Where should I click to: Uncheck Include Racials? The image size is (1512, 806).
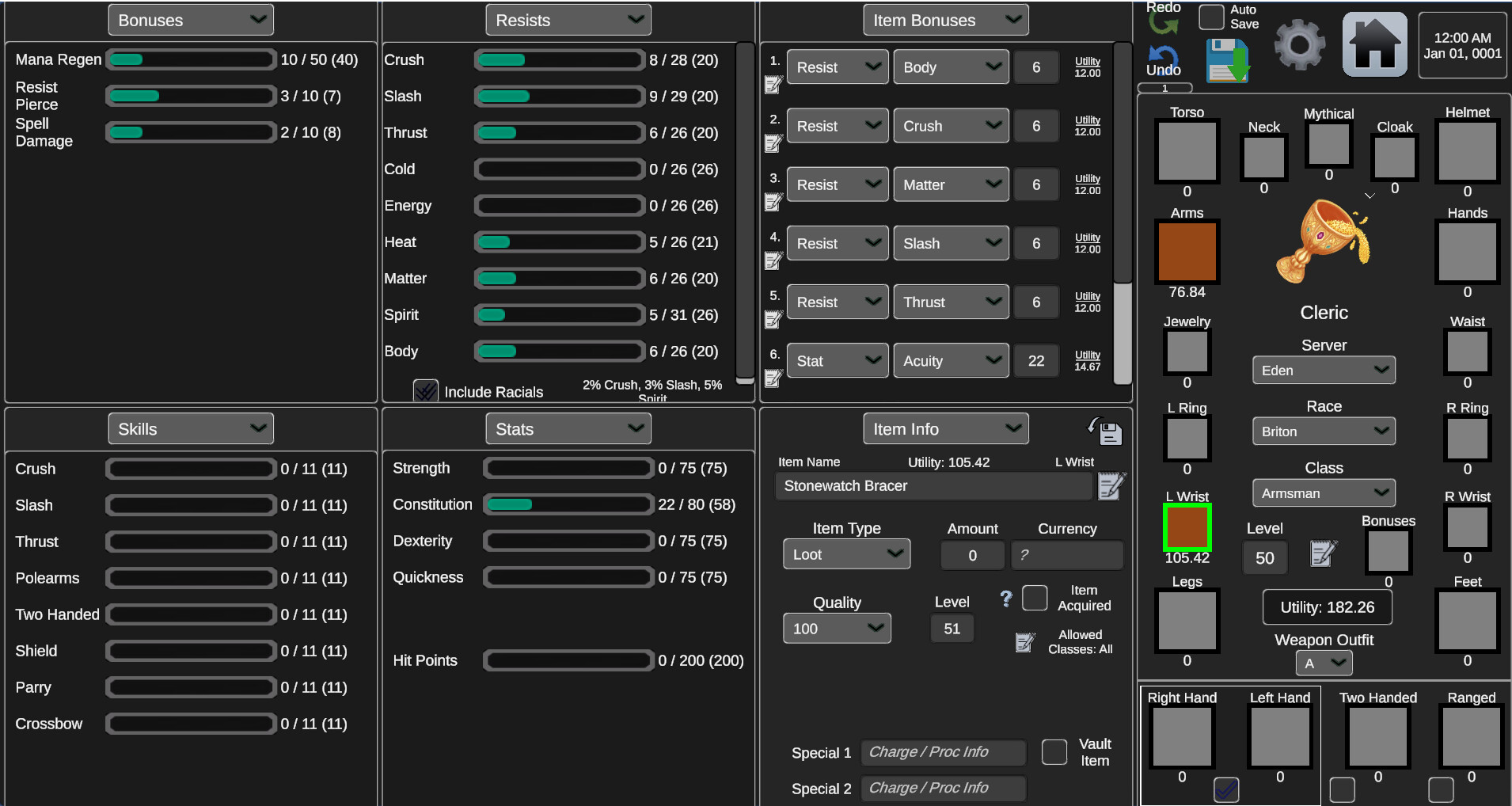tap(426, 390)
